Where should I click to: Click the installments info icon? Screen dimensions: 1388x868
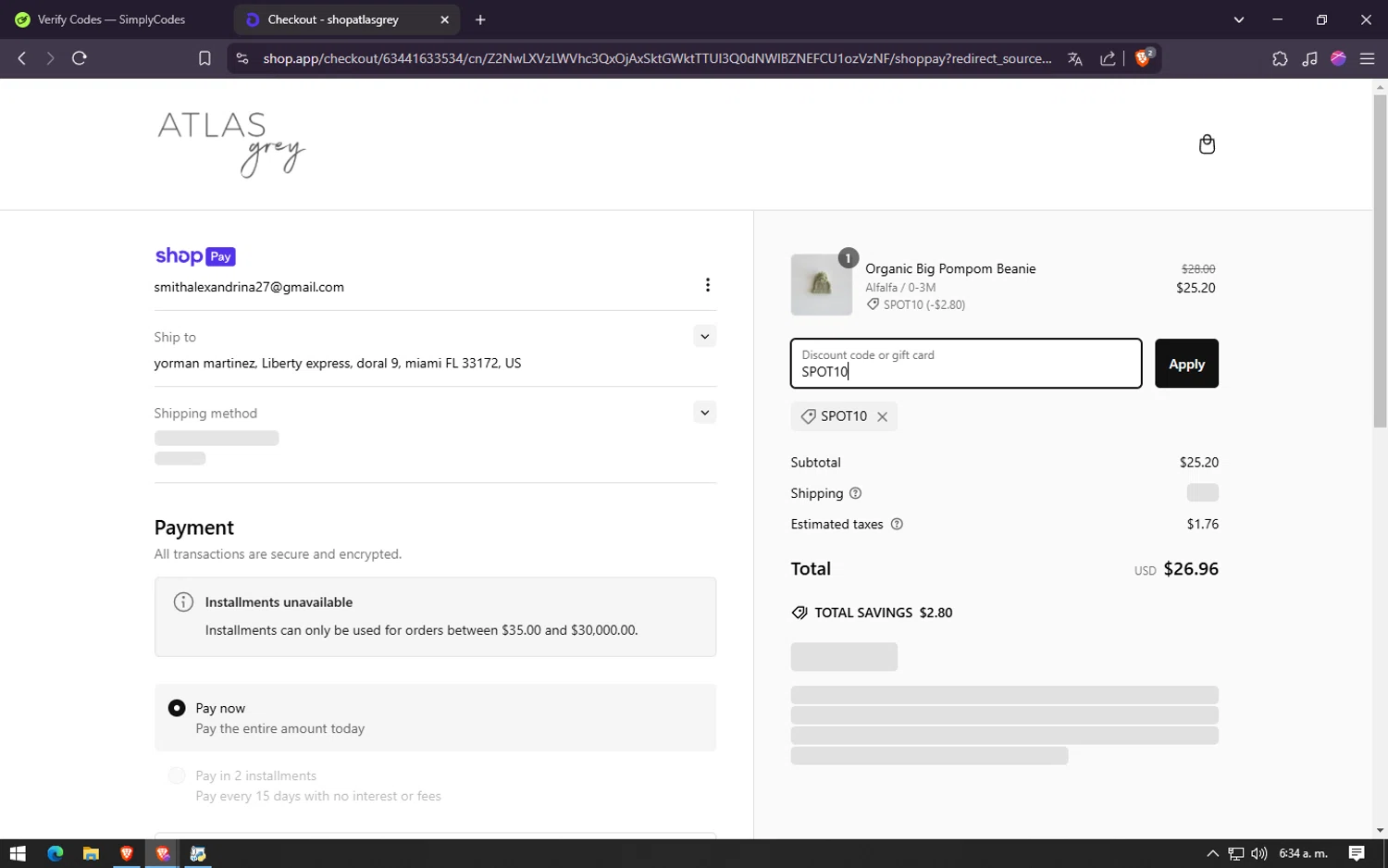[x=183, y=602]
